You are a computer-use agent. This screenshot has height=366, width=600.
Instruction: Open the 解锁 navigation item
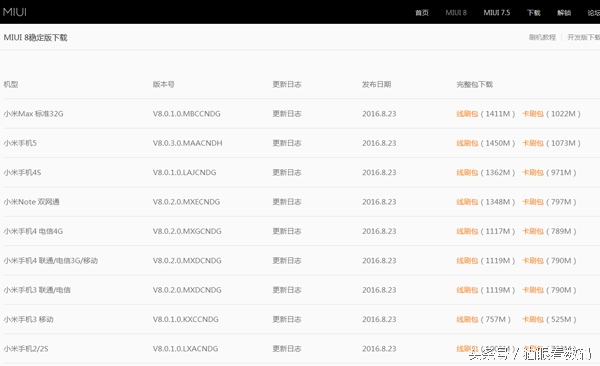point(564,13)
